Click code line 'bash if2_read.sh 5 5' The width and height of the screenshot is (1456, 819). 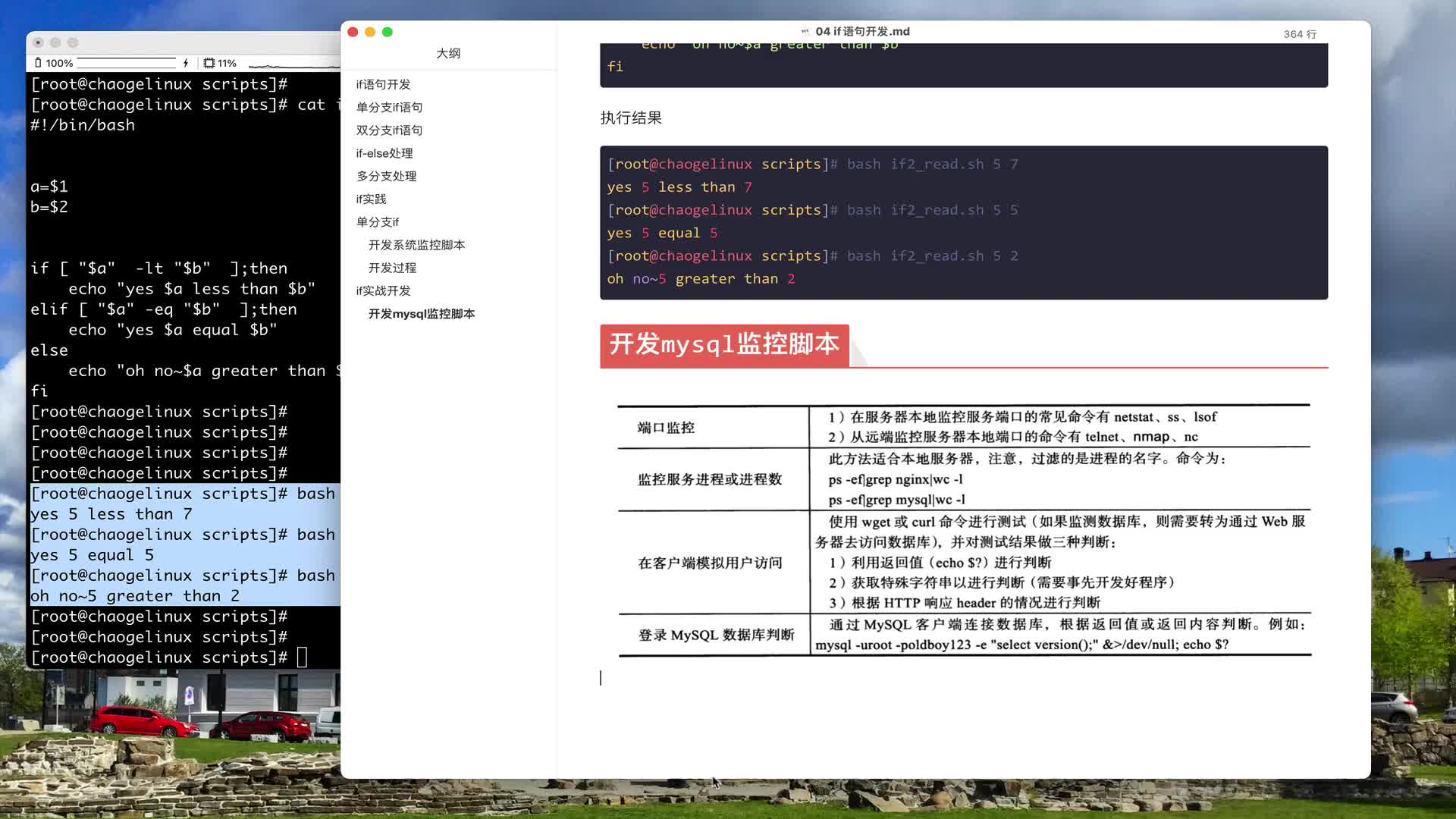[x=932, y=210]
